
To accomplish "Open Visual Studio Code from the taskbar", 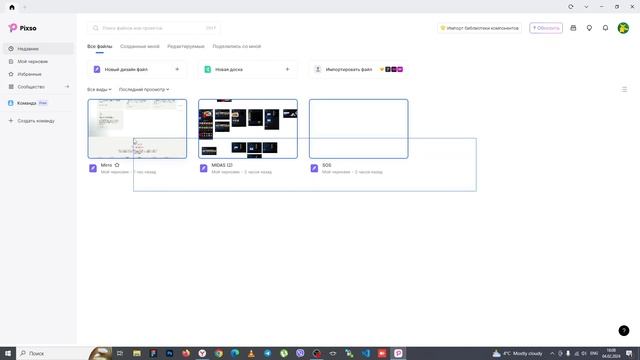I will pos(366,353).
